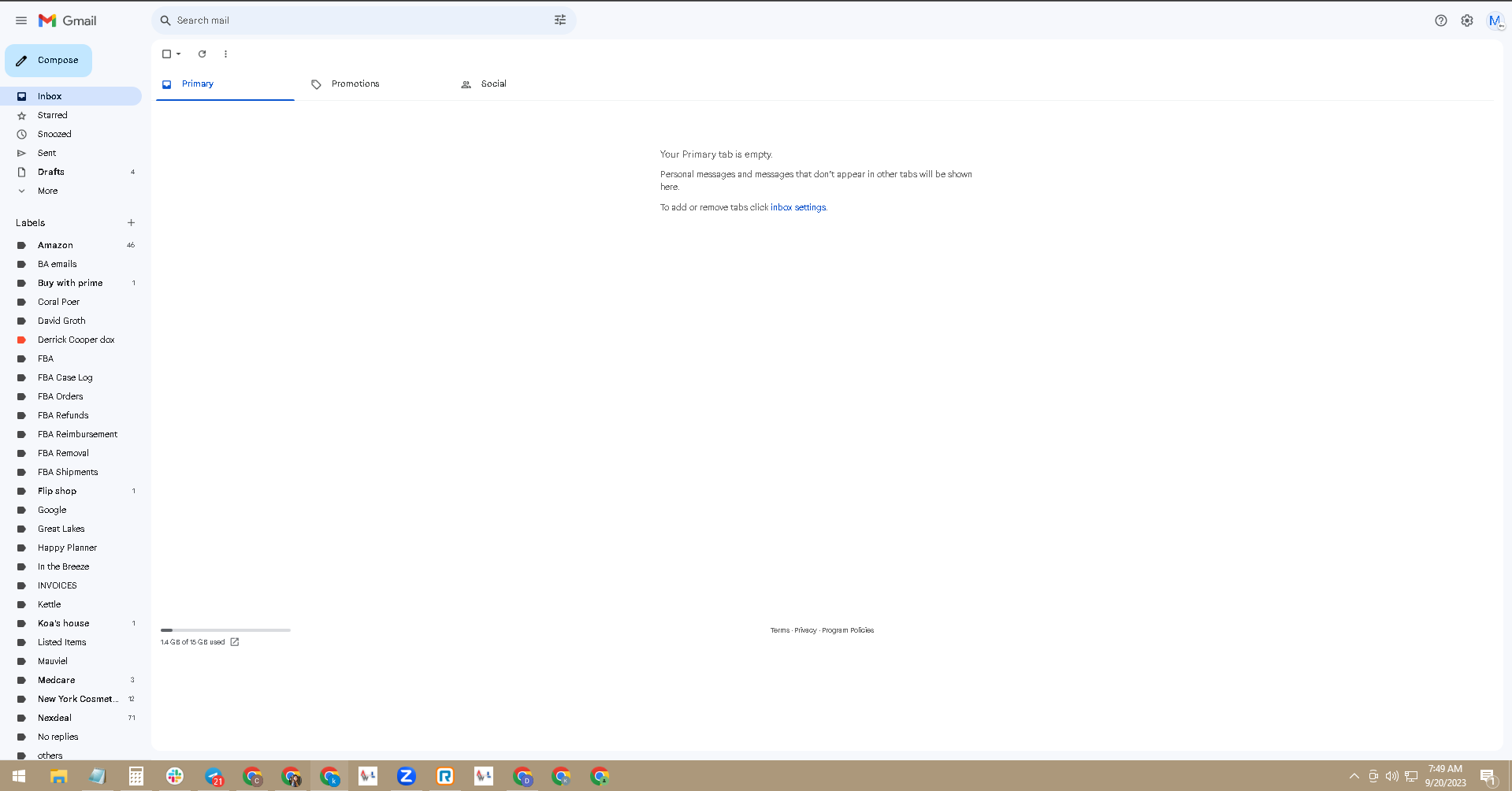Open the Gmail main menu hamburger

tap(21, 20)
